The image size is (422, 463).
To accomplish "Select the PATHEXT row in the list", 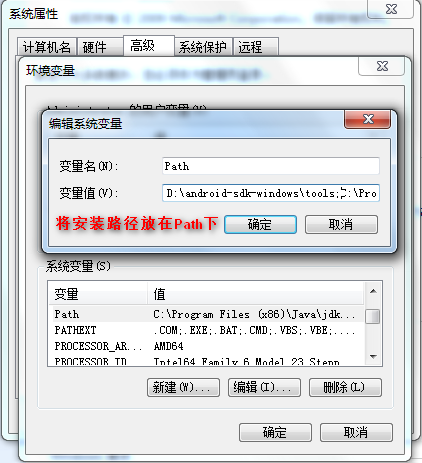I will [x=207, y=330].
